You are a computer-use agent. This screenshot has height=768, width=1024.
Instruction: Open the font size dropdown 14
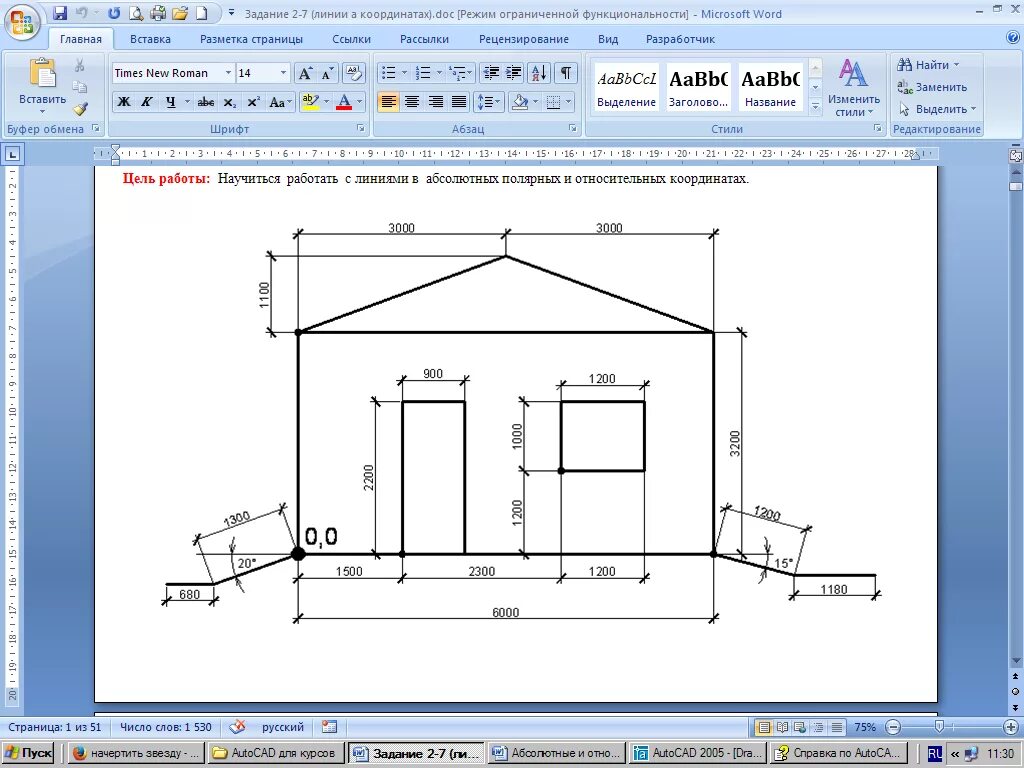coord(283,73)
